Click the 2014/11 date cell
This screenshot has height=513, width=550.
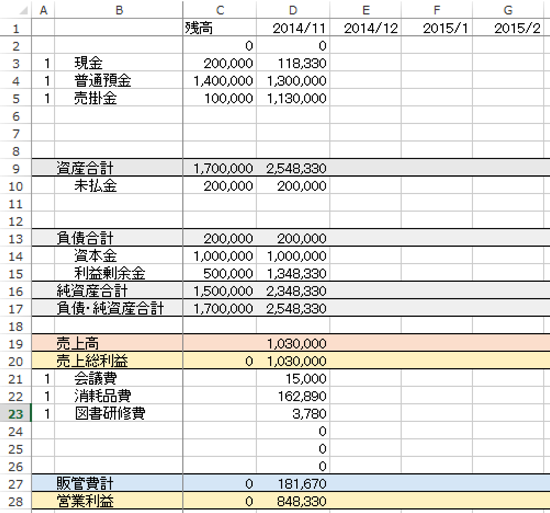(293, 28)
